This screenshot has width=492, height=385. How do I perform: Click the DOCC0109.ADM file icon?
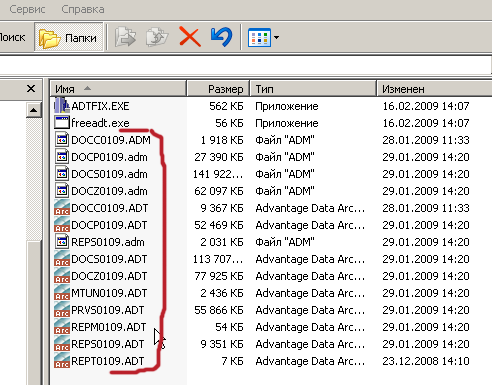(62, 140)
